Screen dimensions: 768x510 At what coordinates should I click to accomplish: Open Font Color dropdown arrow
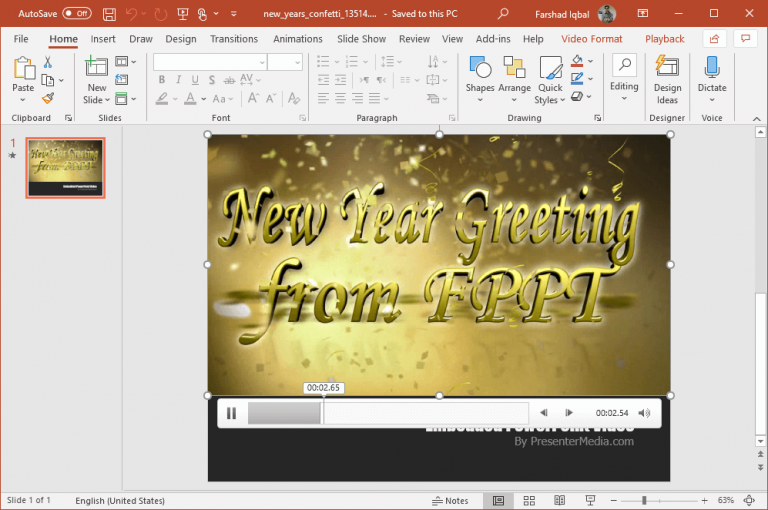coord(203,99)
